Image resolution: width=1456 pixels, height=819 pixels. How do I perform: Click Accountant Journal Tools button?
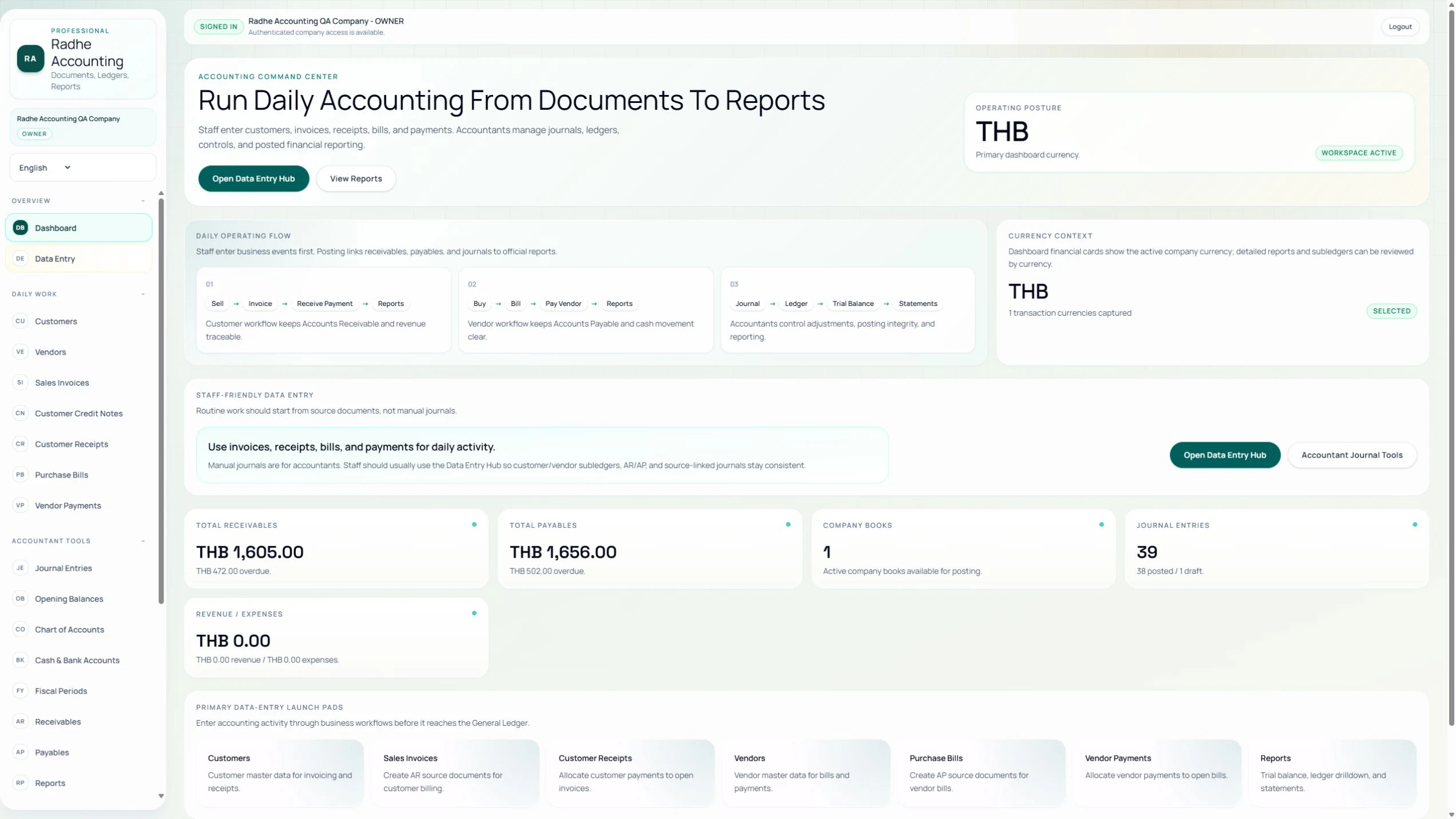pos(1352,455)
